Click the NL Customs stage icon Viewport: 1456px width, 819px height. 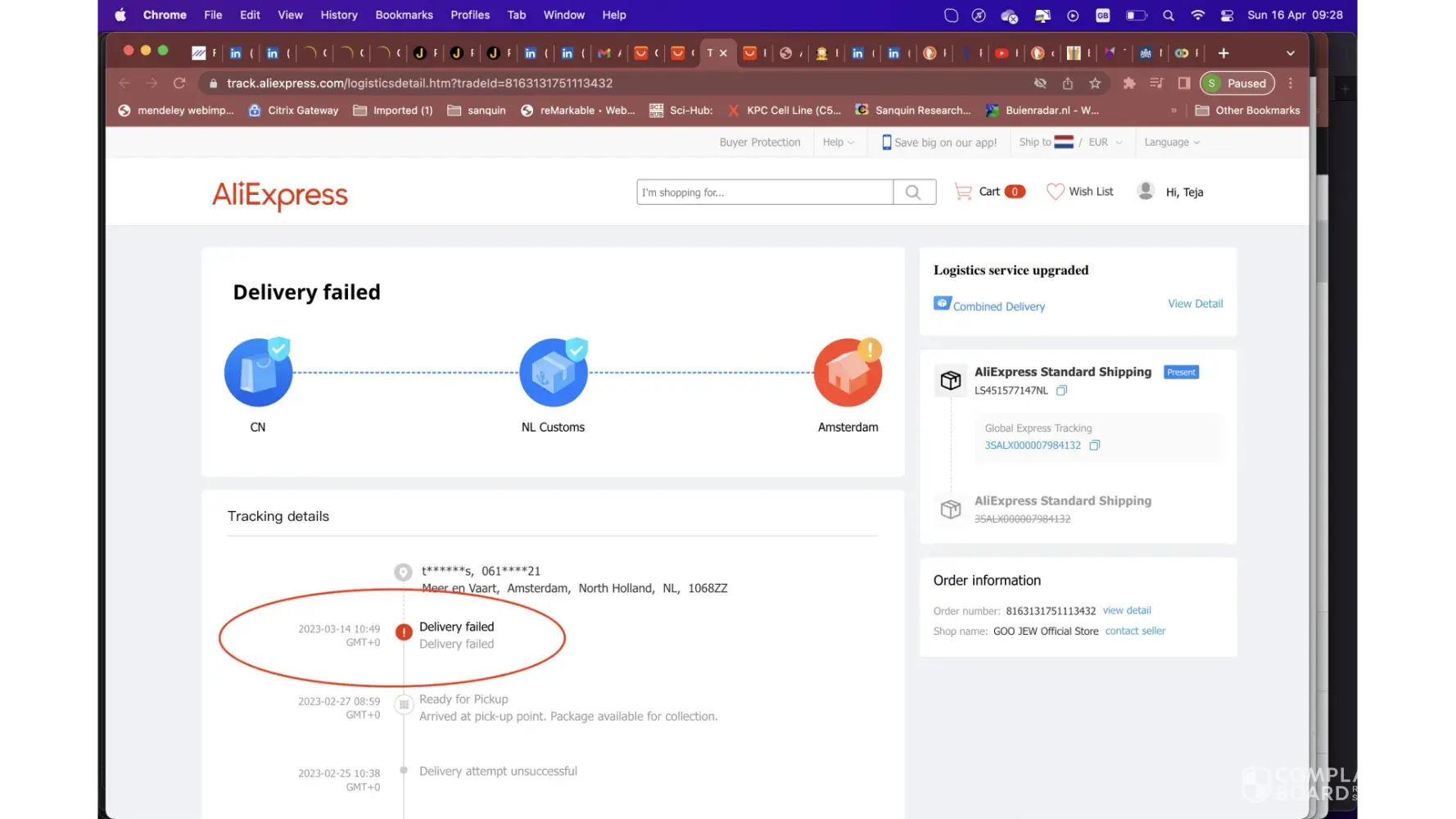pos(553,373)
